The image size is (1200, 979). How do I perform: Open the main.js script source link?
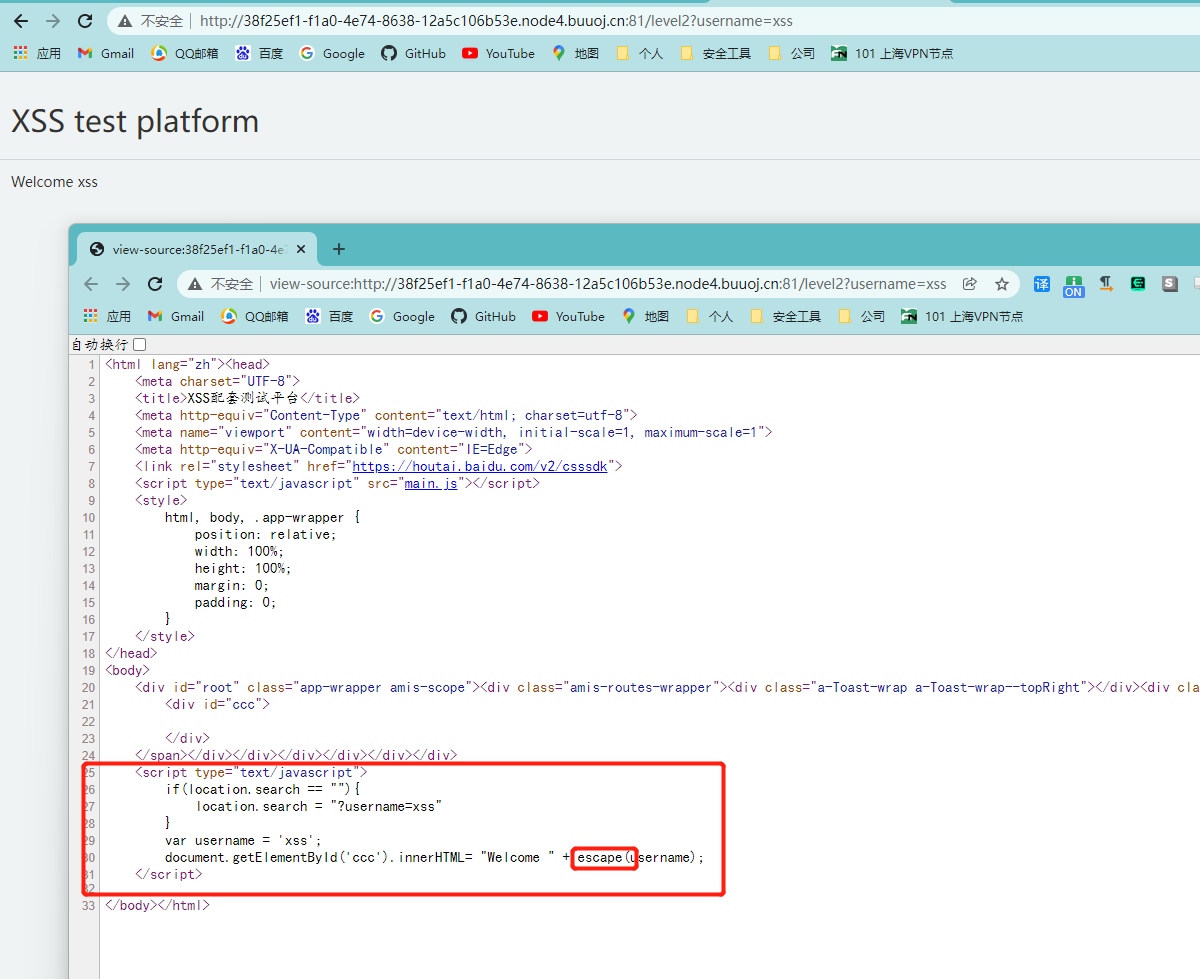pos(430,483)
